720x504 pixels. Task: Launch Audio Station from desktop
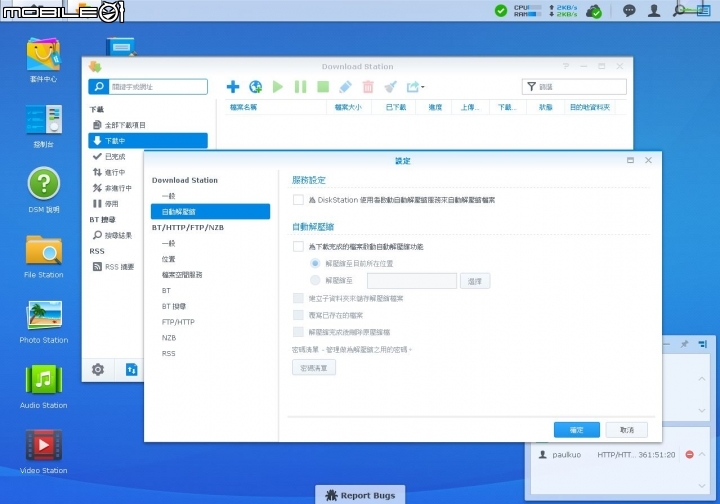pyautogui.click(x=44, y=380)
